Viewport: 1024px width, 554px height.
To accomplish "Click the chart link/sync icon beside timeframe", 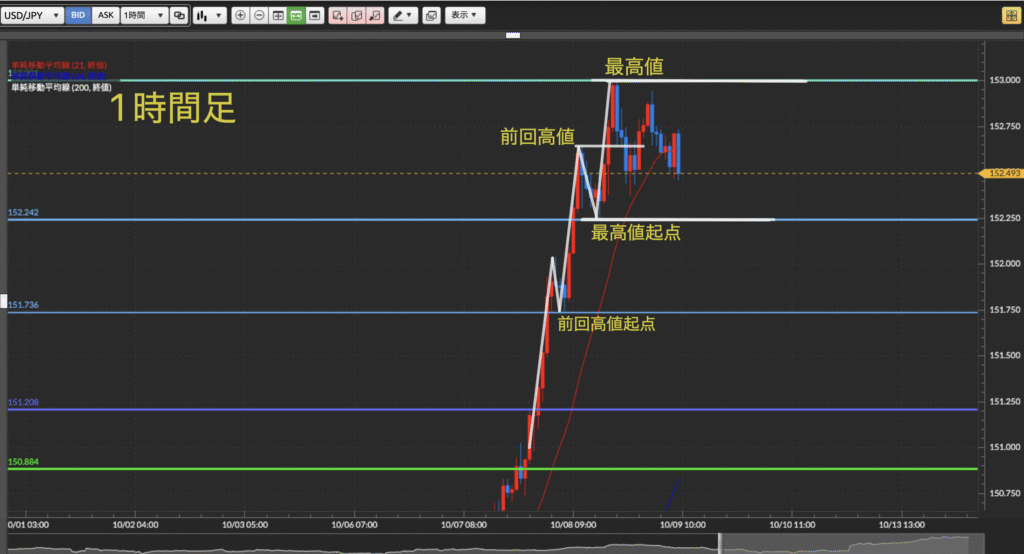I will click(179, 16).
